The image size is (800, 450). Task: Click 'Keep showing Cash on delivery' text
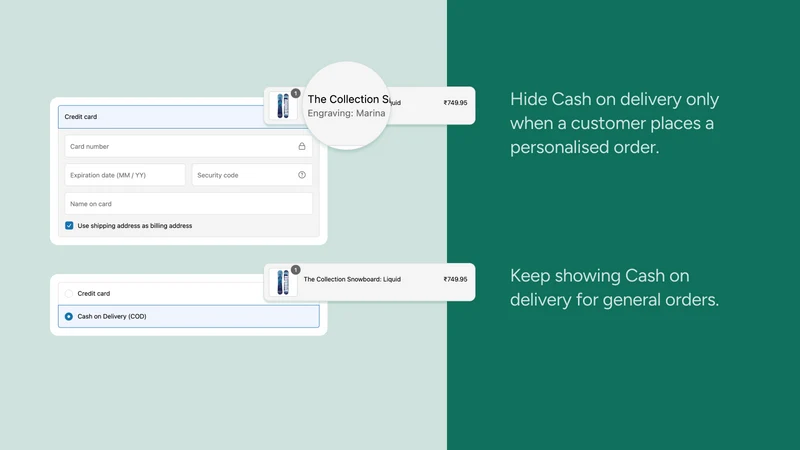[x=614, y=287]
